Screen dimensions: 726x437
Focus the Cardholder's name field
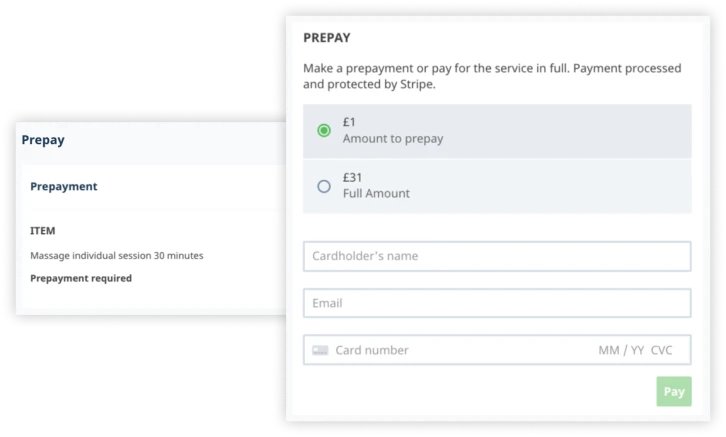point(497,256)
